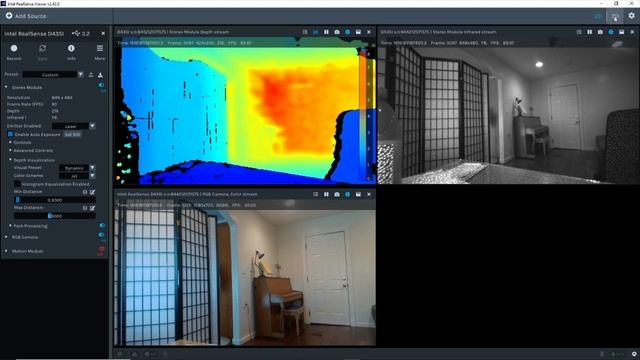The image size is (640, 360).
Task: Open Visual Preset Dynamic dropdown
Action: (x=77, y=168)
